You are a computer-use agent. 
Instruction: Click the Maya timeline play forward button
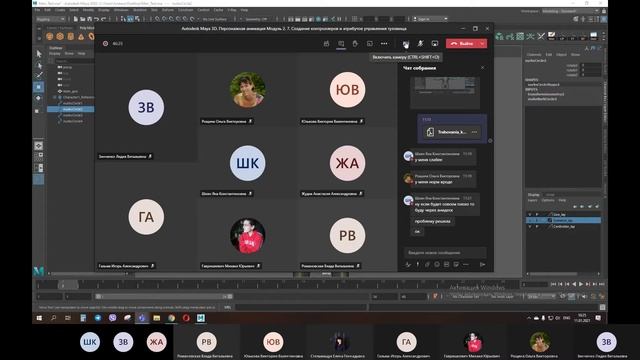click(581, 284)
